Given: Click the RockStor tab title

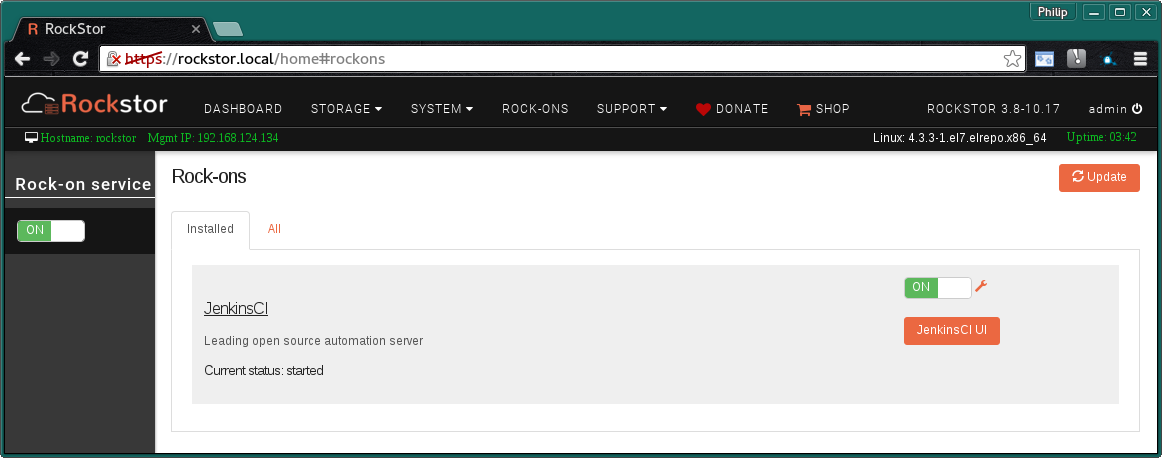Looking at the screenshot, I should tap(75, 29).
